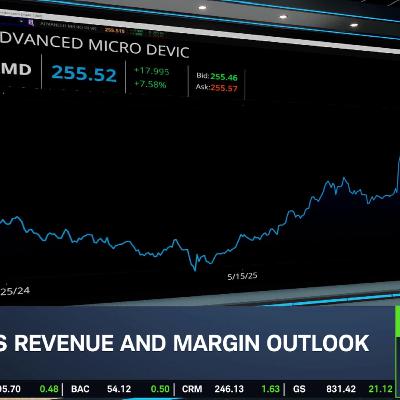Click the GS price 831.42
This screenshot has height=400, width=400.
click(x=341, y=389)
